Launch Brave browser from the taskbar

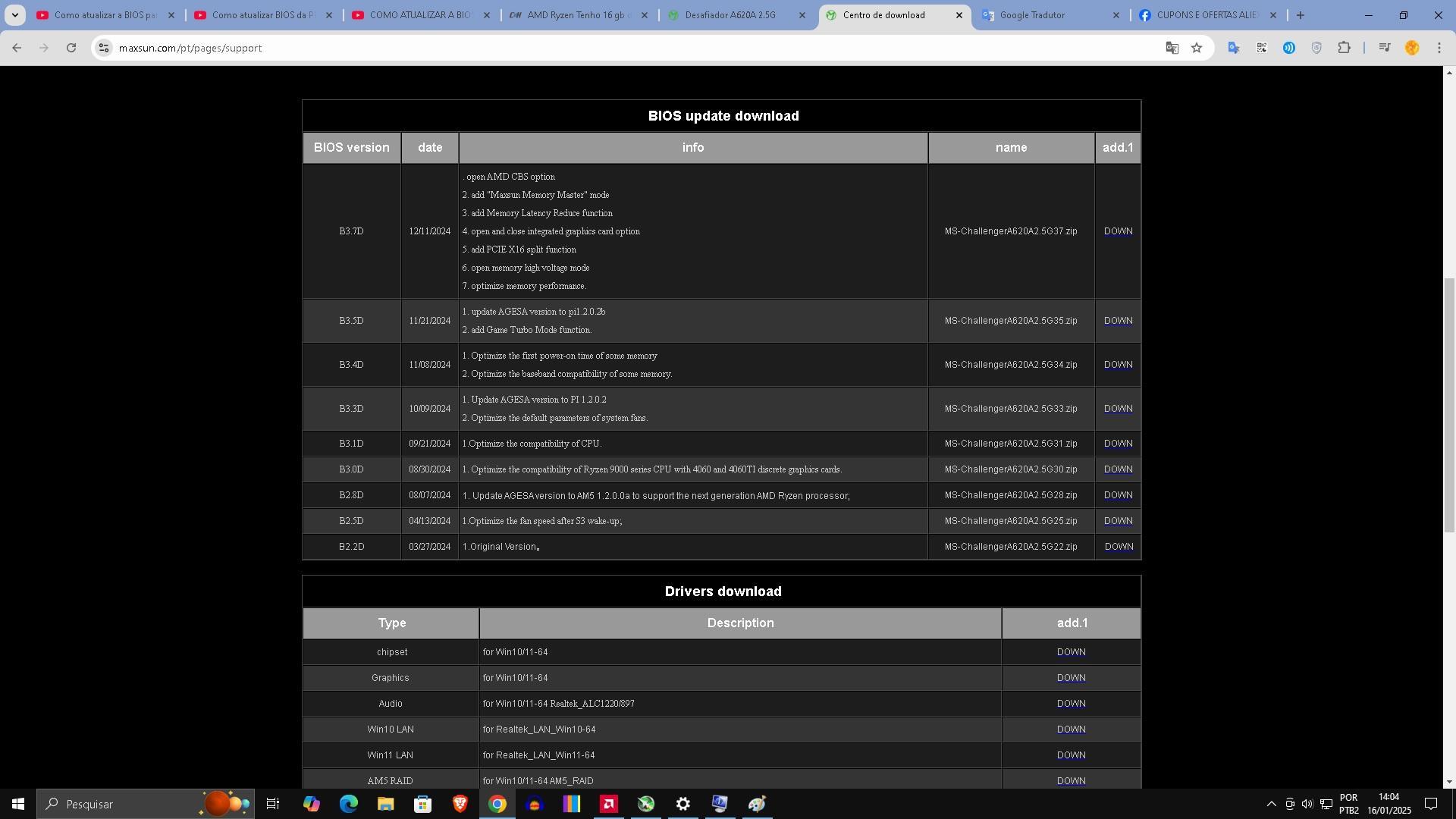[x=460, y=804]
